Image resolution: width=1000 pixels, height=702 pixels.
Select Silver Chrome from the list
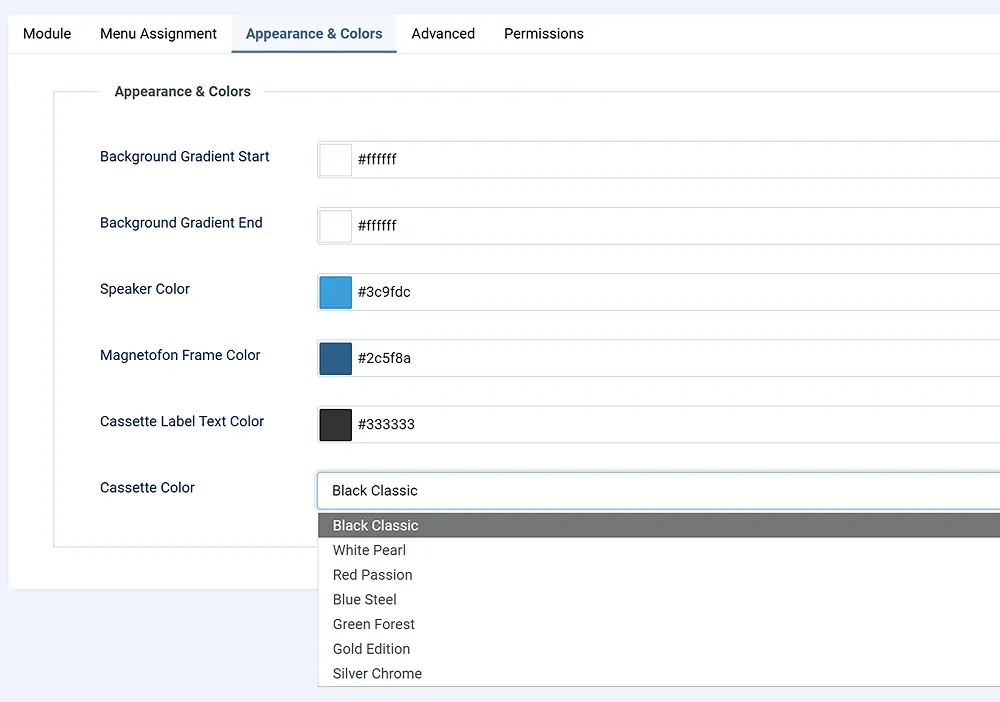coord(378,674)
